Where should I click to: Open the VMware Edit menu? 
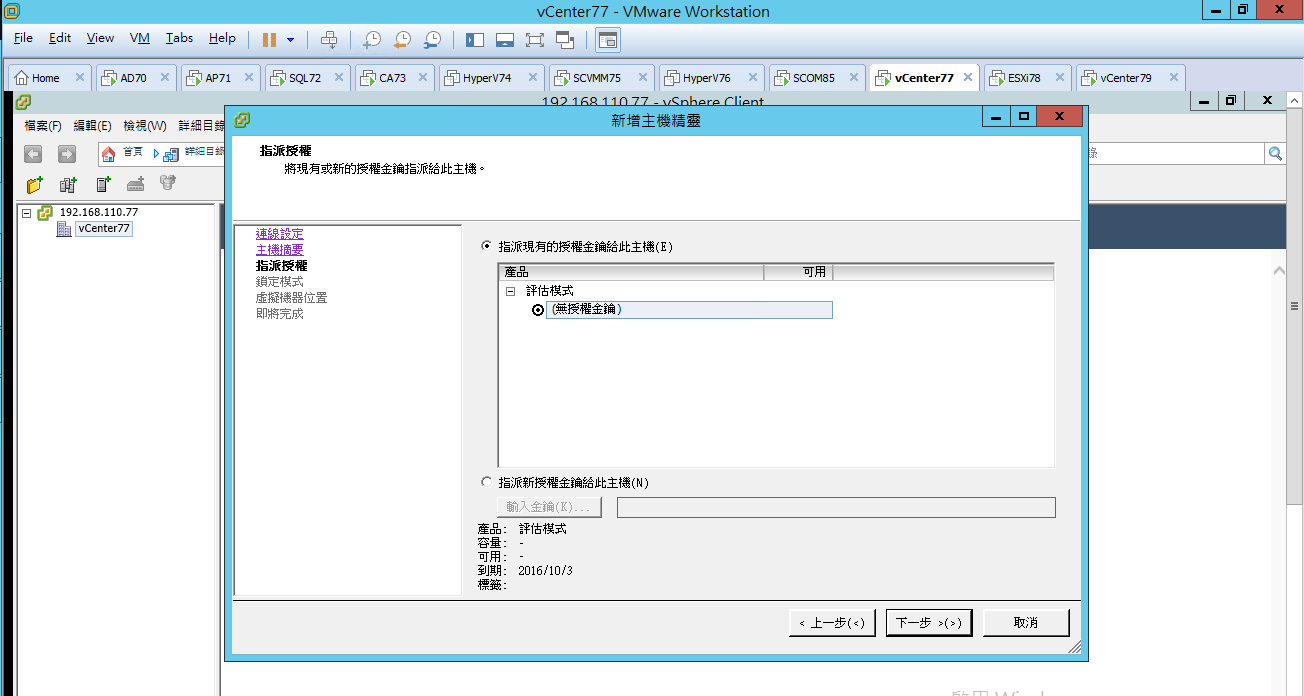click(x=60, y=38)
